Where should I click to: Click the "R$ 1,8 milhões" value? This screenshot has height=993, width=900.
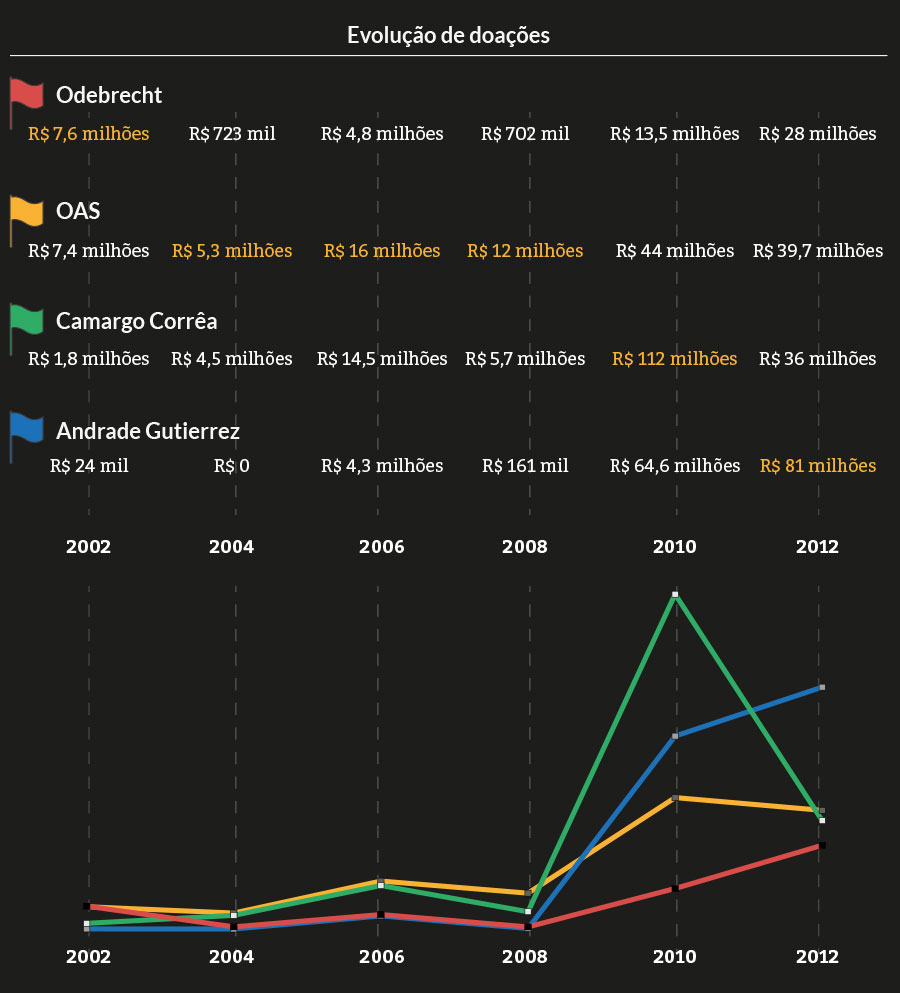[89, 359]
